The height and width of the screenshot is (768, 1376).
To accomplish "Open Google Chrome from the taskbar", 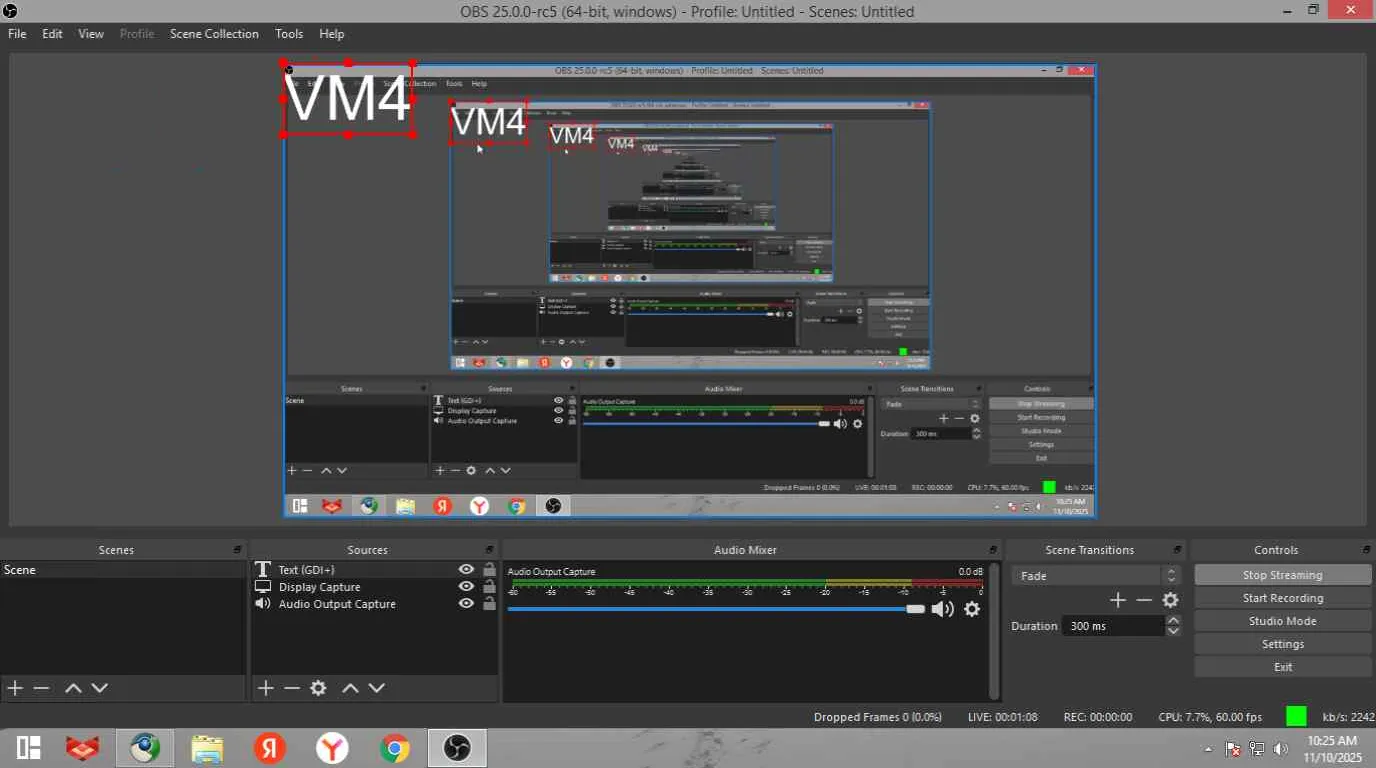I will pyautogui.click(x=395, y=748).
